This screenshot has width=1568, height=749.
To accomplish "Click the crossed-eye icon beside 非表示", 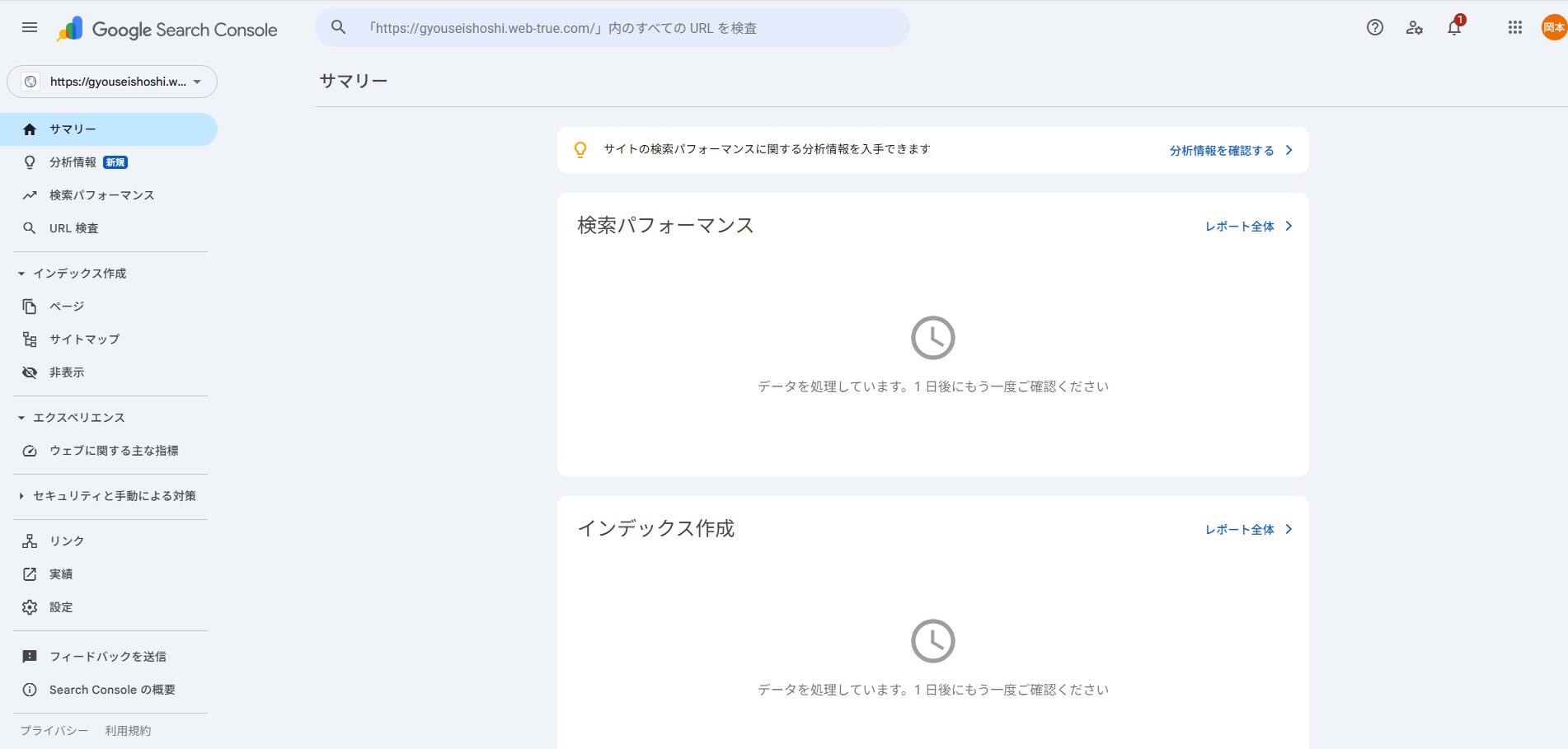I will [x=30, y=372].
